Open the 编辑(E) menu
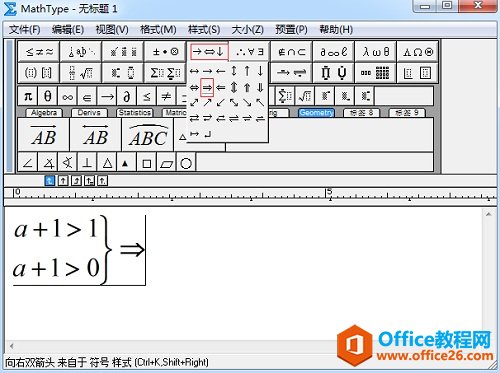 click(68, 29)
